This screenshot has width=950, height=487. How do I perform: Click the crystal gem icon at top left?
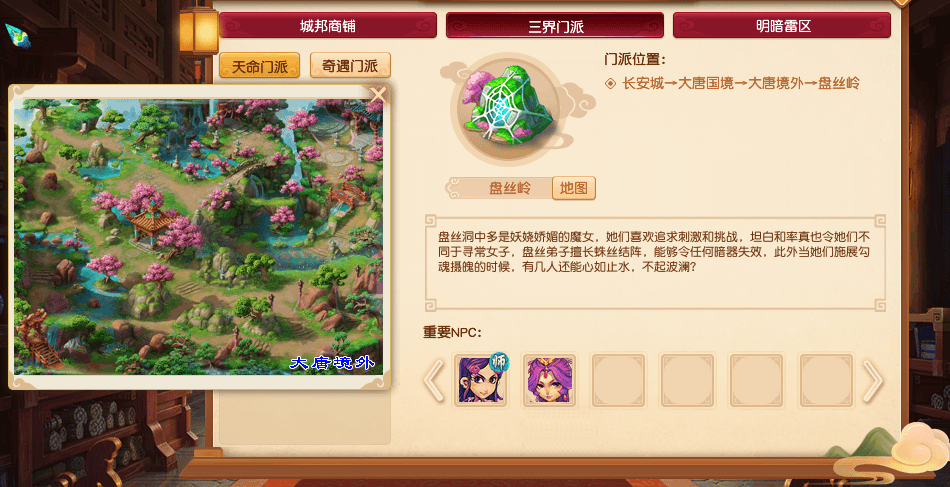[18, 36]
